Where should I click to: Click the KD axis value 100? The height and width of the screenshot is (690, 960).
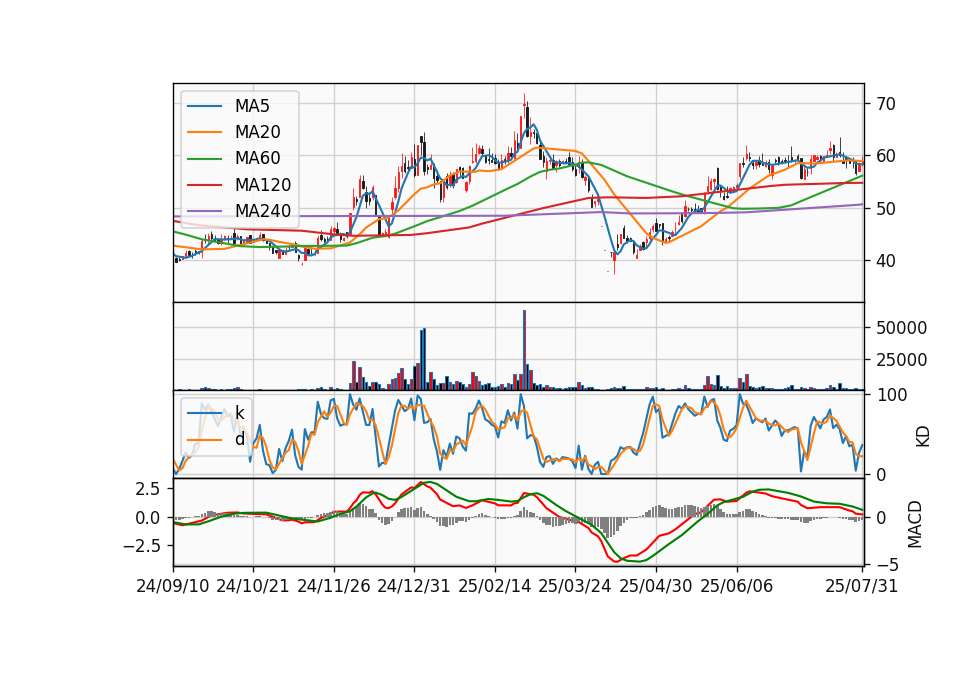tap(892, 395)
